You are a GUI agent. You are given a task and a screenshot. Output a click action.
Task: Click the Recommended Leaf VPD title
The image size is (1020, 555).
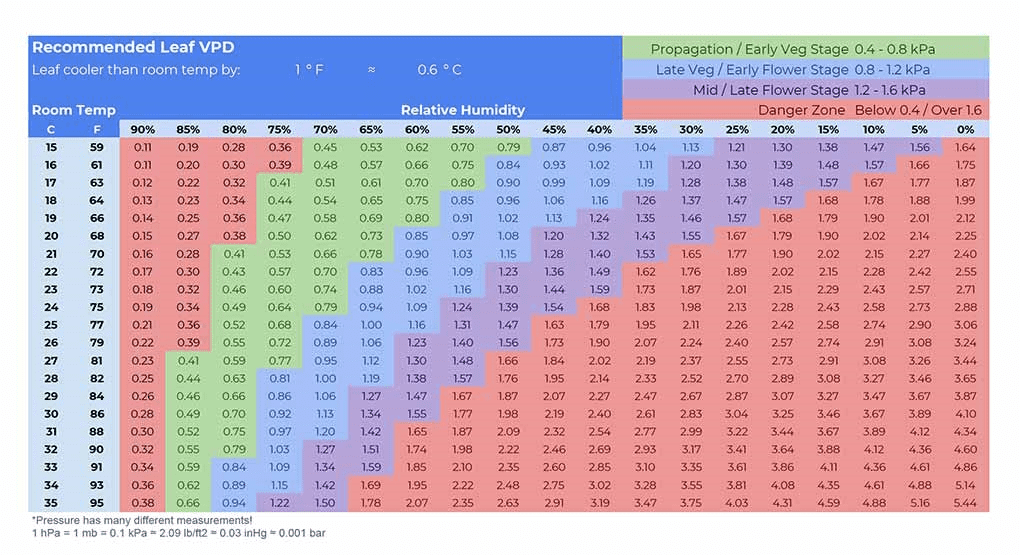click(x=133, y=47)
